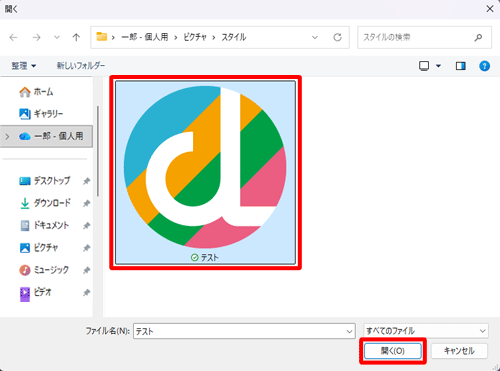Viewport: 500px width, 371px height.
Task: Expand the address bar history dropdown
Action: coord(315,37)
